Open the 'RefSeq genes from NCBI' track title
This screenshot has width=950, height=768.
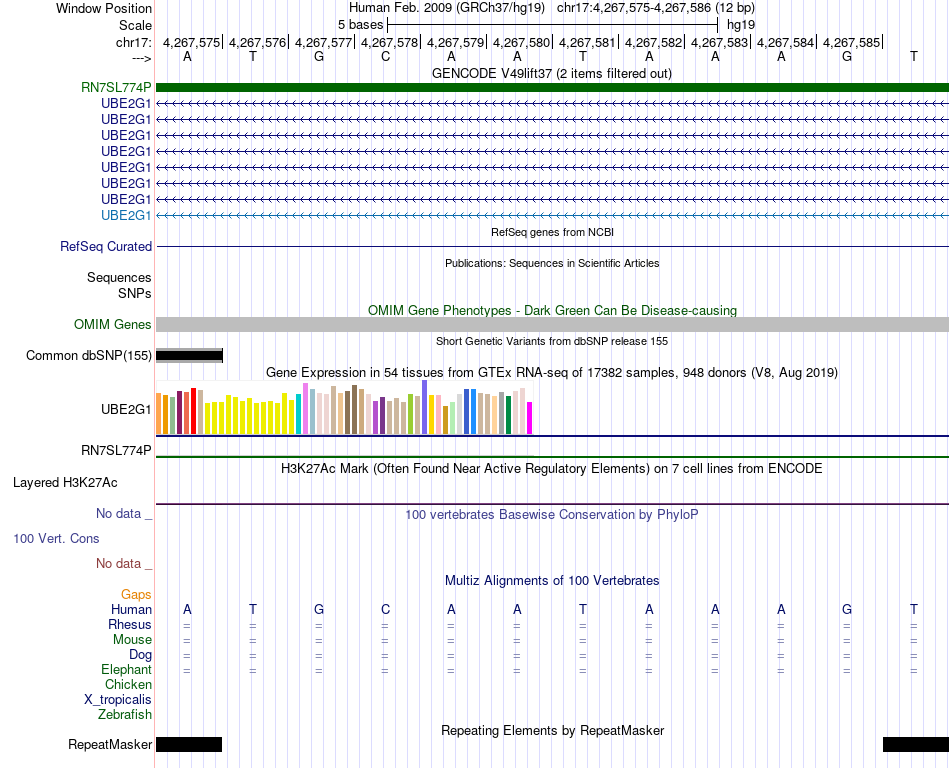click(x=552, y=232)
